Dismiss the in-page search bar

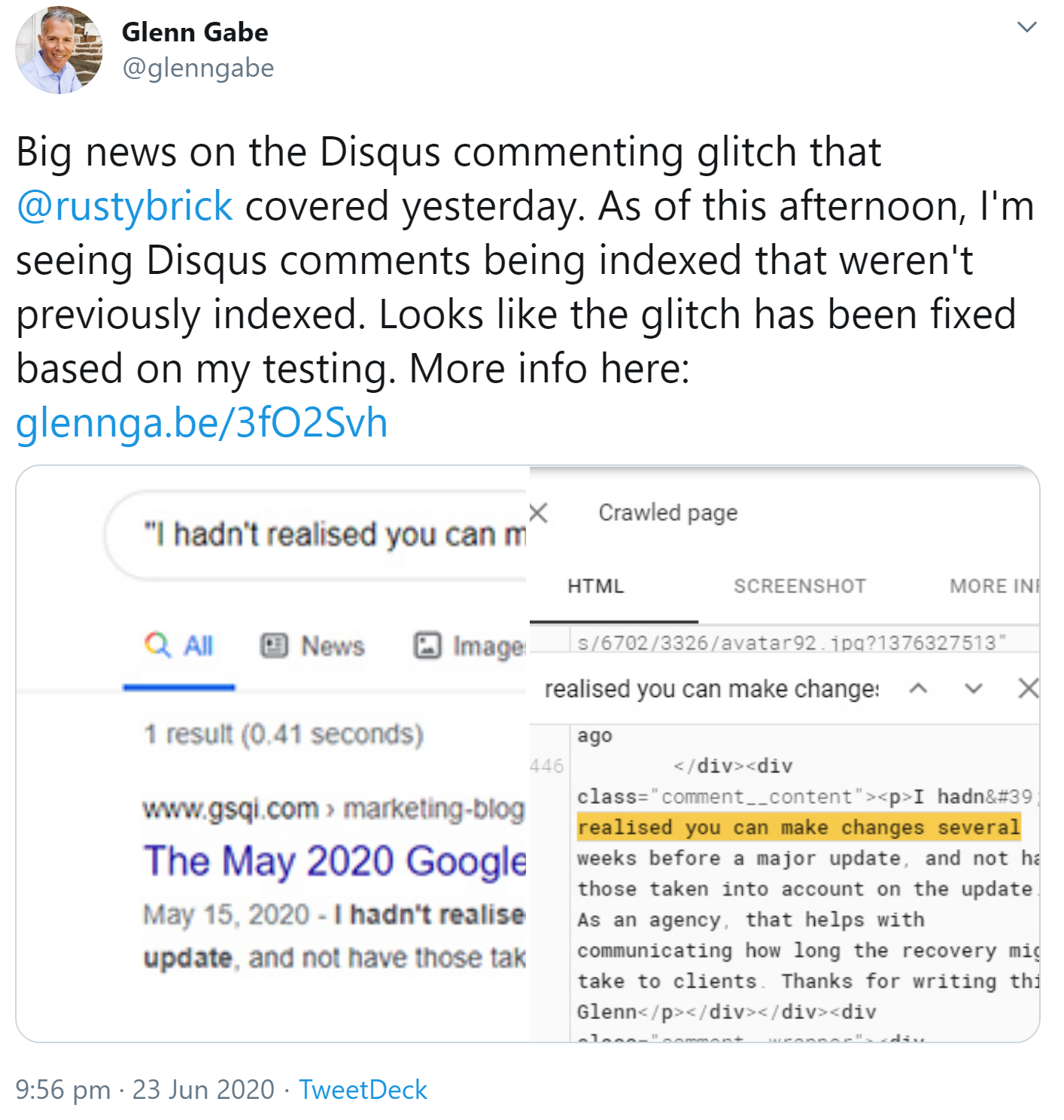point(1029,687)
